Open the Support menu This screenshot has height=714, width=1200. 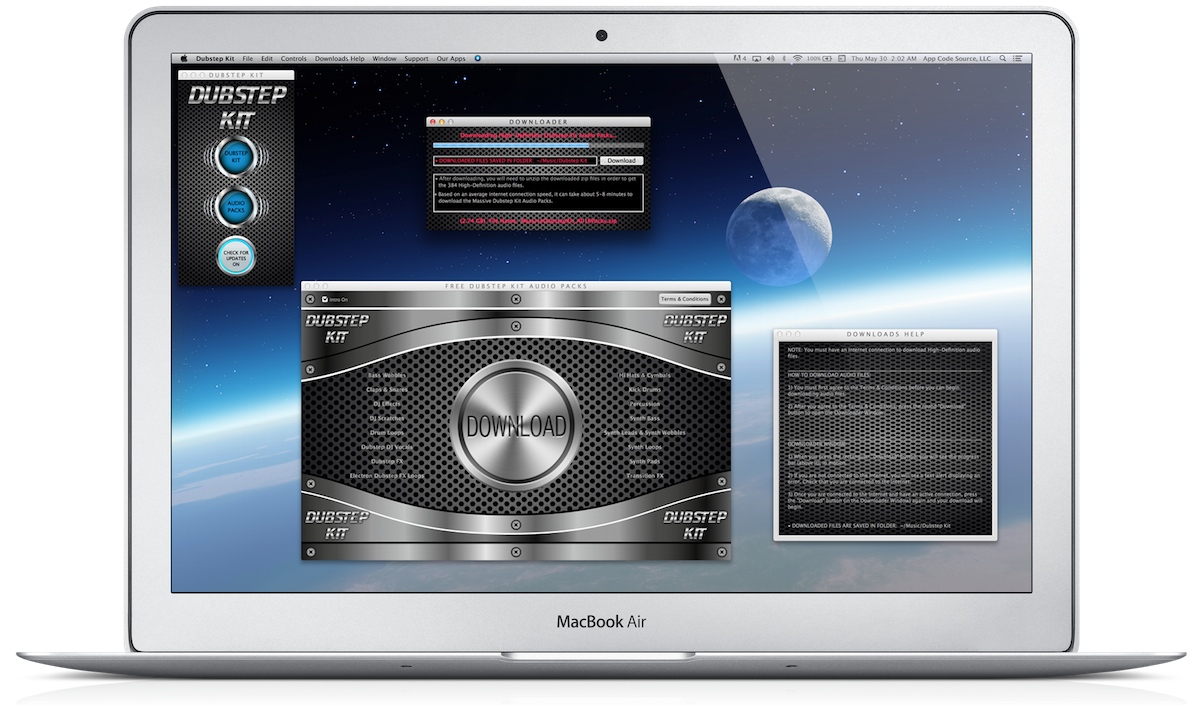point(416,59)
